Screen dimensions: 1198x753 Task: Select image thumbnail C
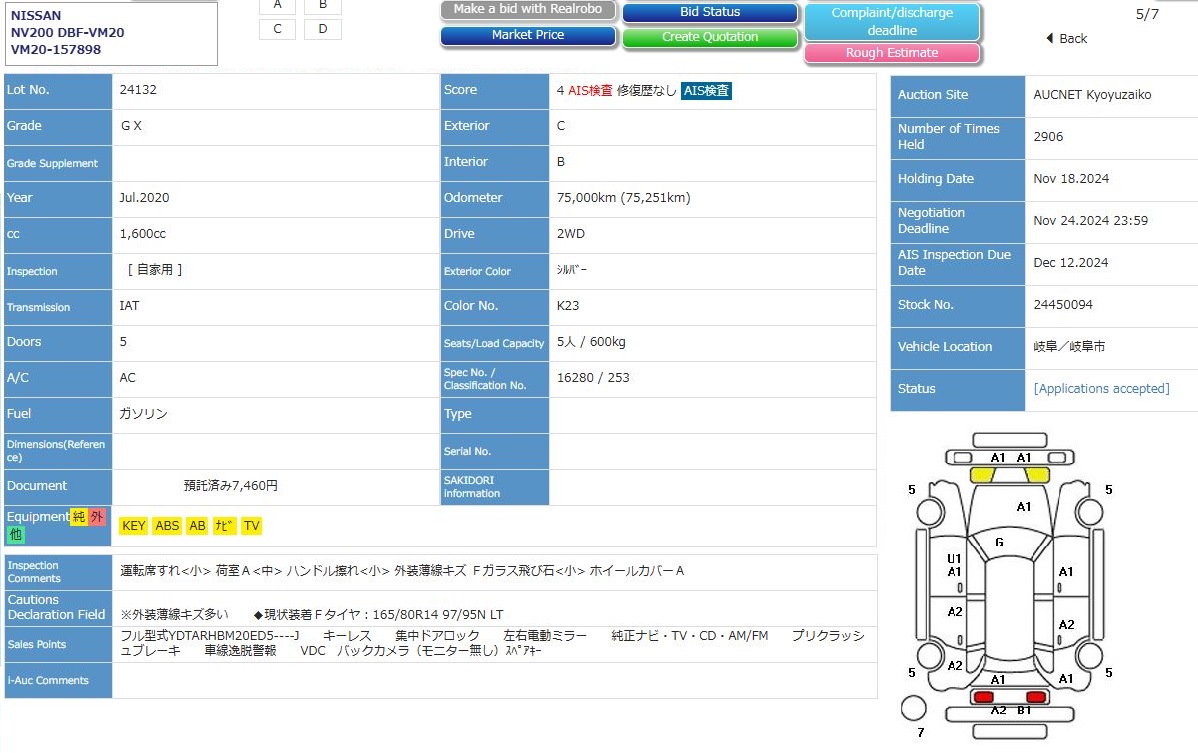pyautogui.click(x=277, y=29)
